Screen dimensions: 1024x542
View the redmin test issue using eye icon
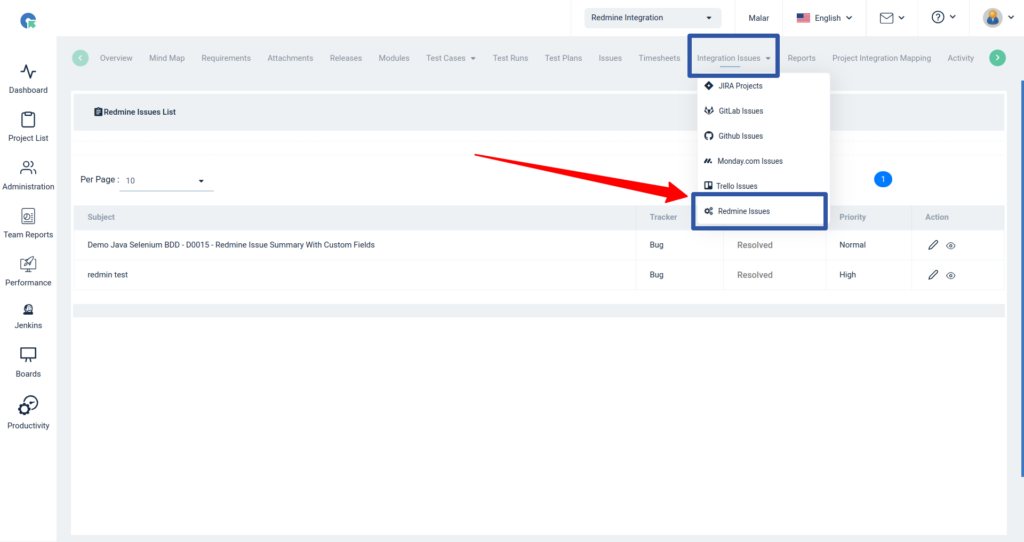951,275
